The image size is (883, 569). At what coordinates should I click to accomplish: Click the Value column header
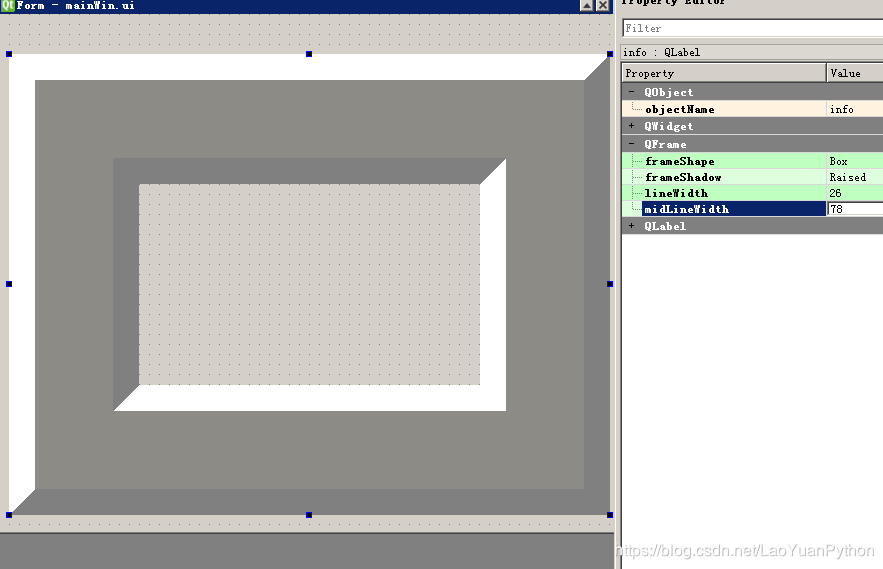click(x=855, y=73)
